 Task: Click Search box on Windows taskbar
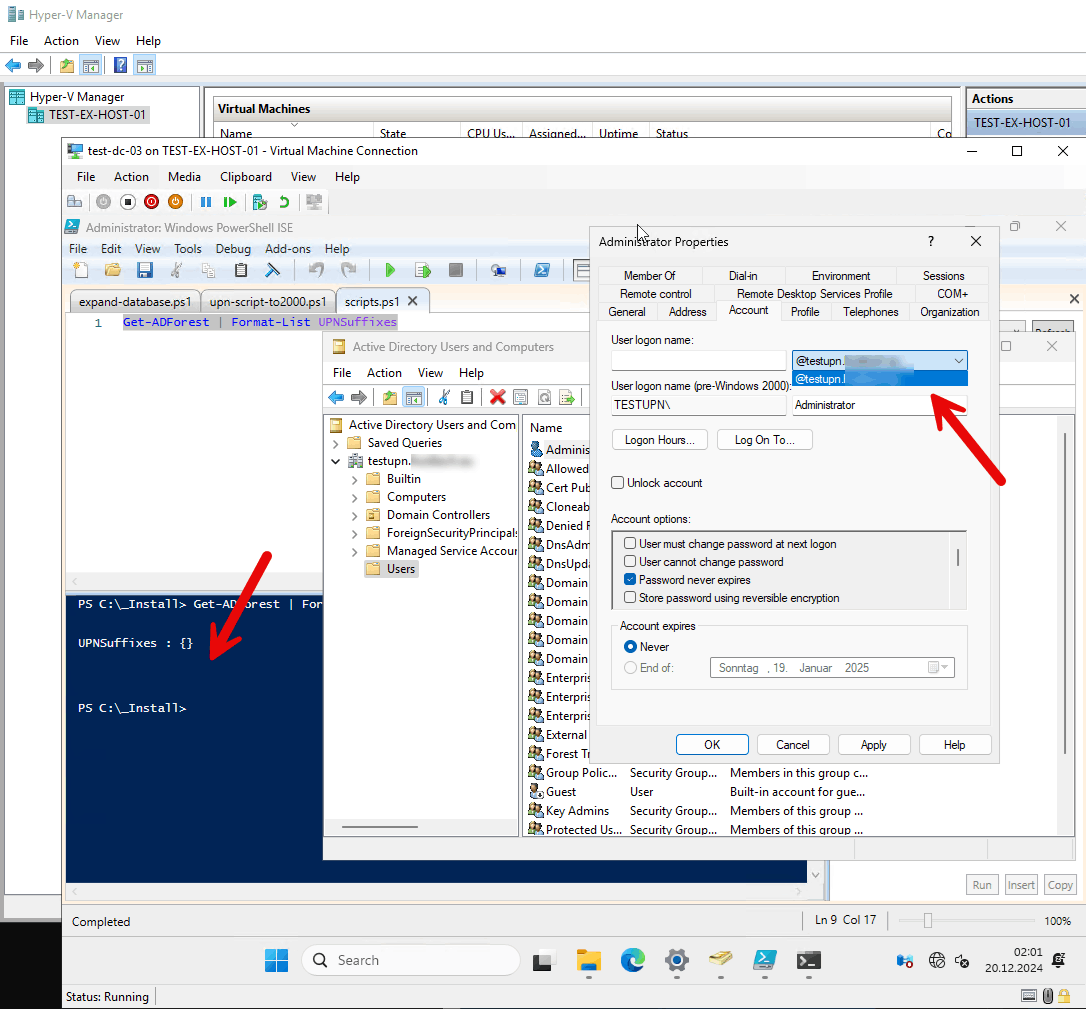click(411, 960)
